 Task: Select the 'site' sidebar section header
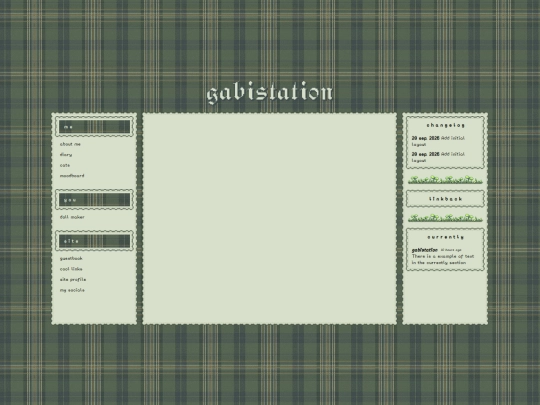(94, 241)
